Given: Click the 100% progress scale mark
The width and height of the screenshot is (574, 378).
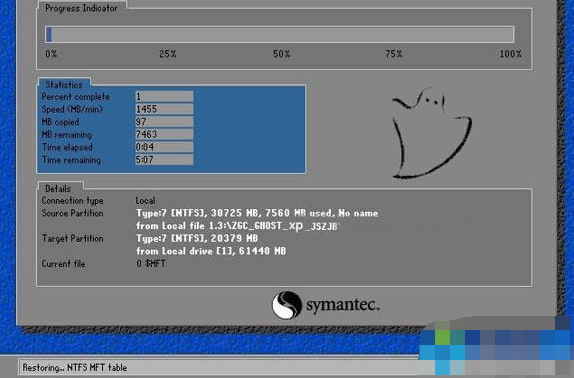Looking at the screenshot, I should (511, 54).
